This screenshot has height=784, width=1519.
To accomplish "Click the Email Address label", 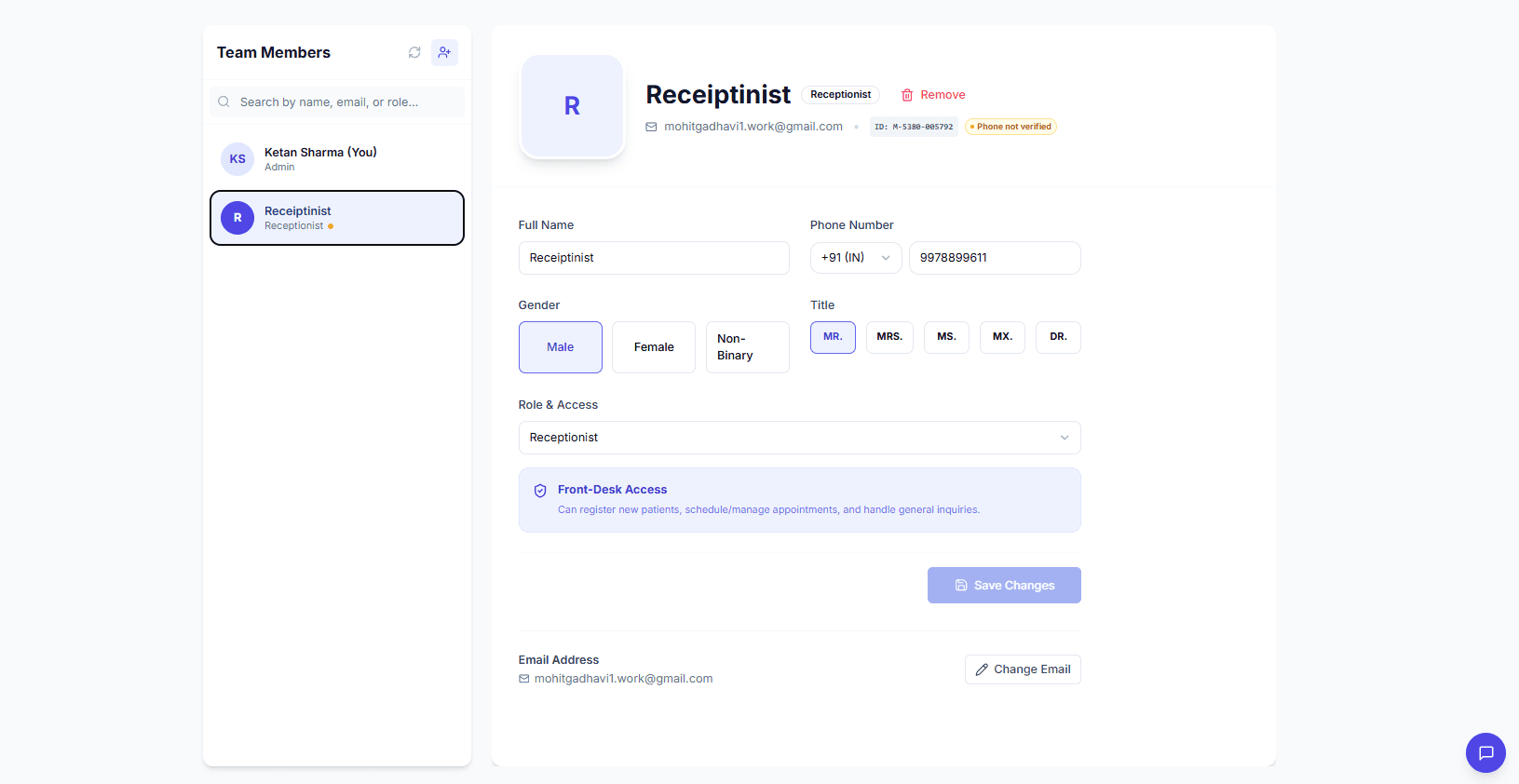I will [x=559, y=660].
